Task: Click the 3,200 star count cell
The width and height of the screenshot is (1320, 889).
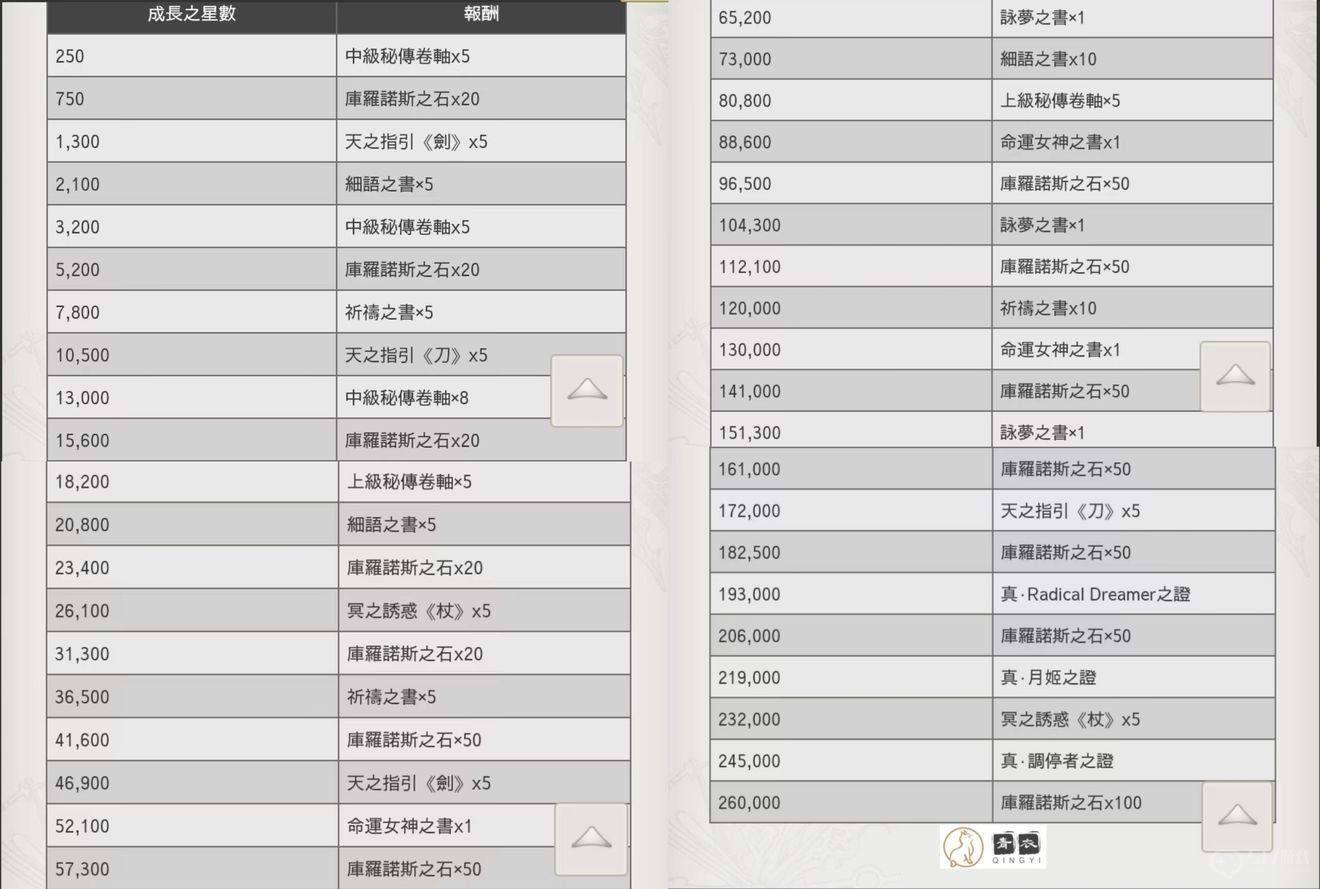Action: click(x=191, y=227)
